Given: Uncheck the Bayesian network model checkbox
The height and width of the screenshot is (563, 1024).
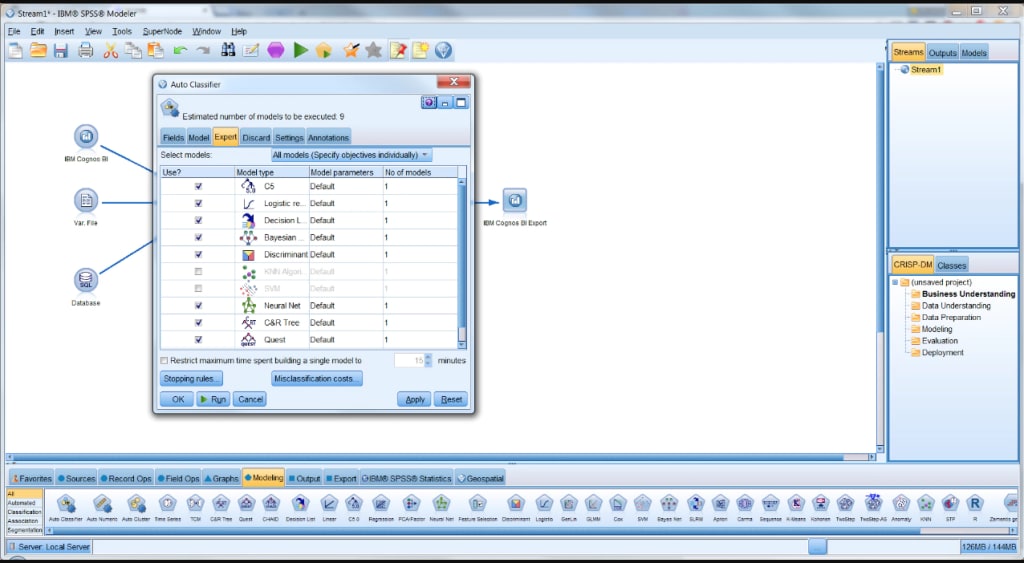Looking at the screenshot, I should tap(199, 237).
